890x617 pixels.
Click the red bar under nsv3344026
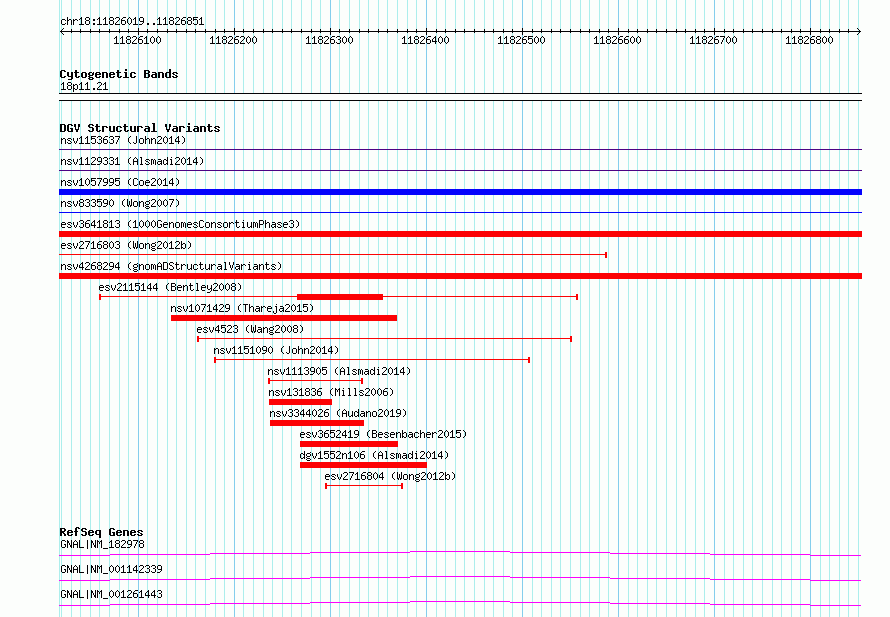coord(317,423)
